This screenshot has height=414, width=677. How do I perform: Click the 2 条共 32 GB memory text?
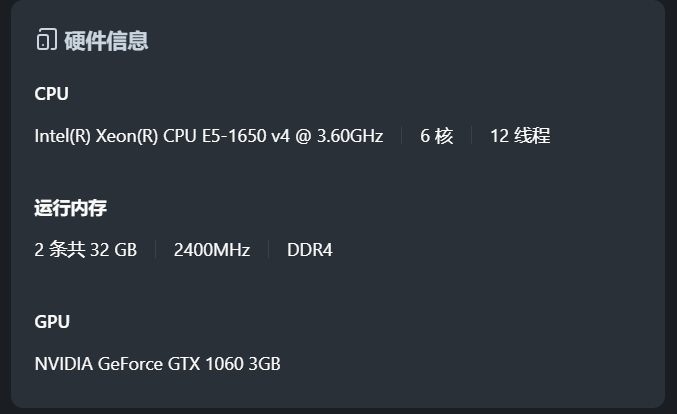(x=85, y=250)
